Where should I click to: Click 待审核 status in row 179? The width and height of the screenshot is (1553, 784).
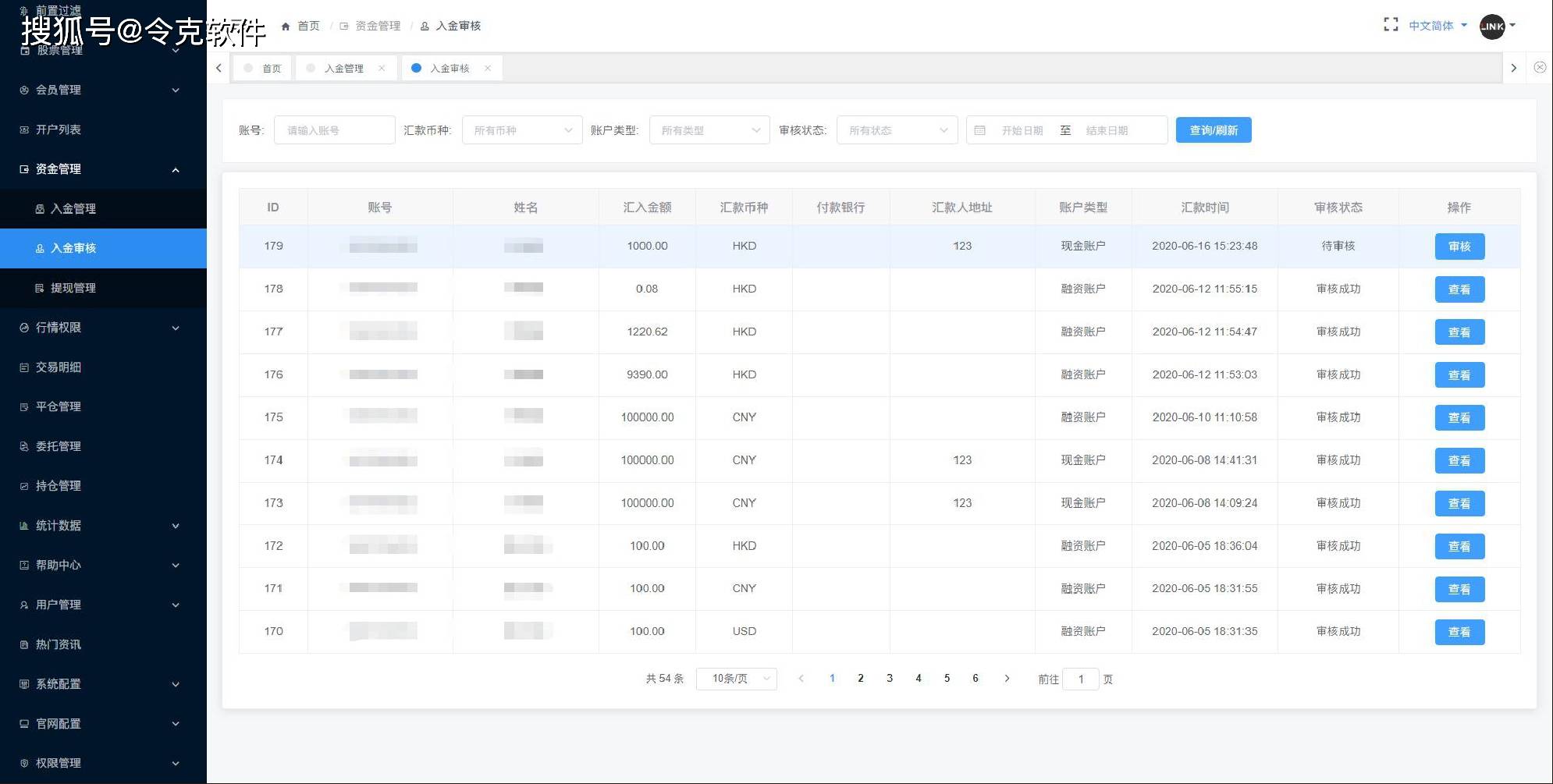pos(1338,246)
